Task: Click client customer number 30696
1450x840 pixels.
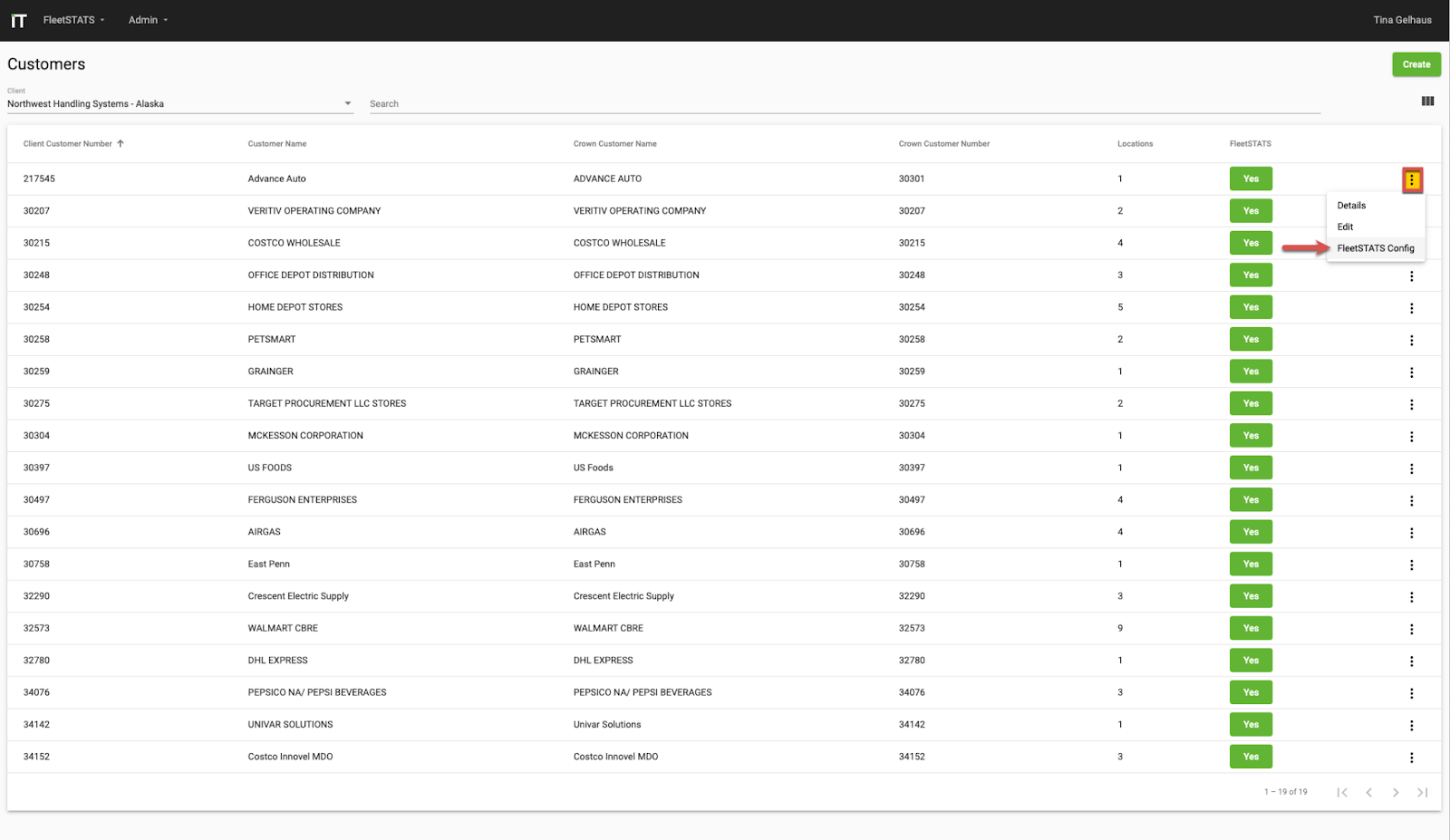Action: [36, 532]
